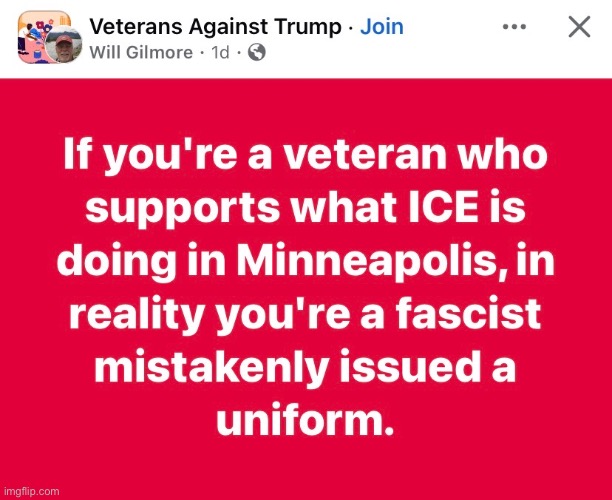612x500 pixels.
Task: Select the red background post image
Action: tap(306, 289)
